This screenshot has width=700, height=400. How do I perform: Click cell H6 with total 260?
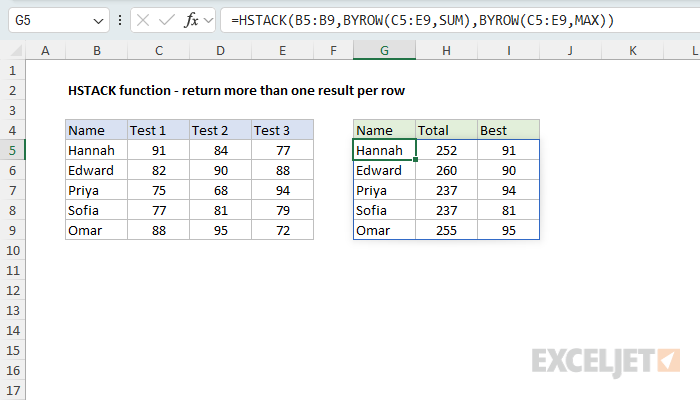[x=446, y=171]
